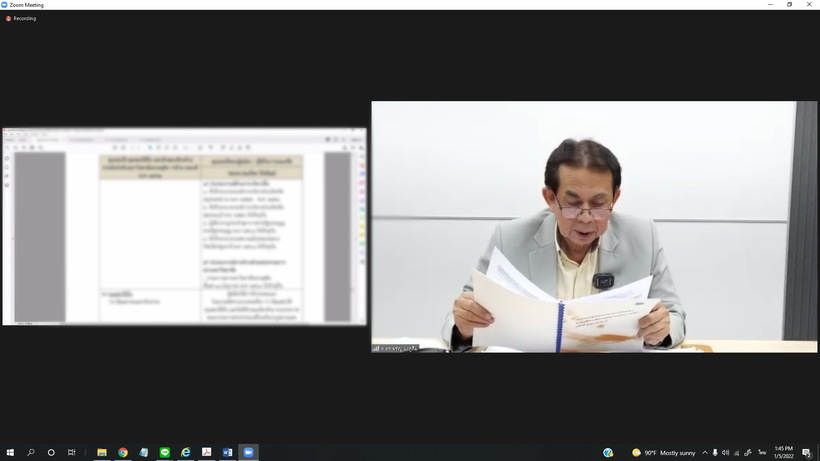Click the active Zoom taskbar icon
This screenshot has width=820, height=461.
pos(249,452)
